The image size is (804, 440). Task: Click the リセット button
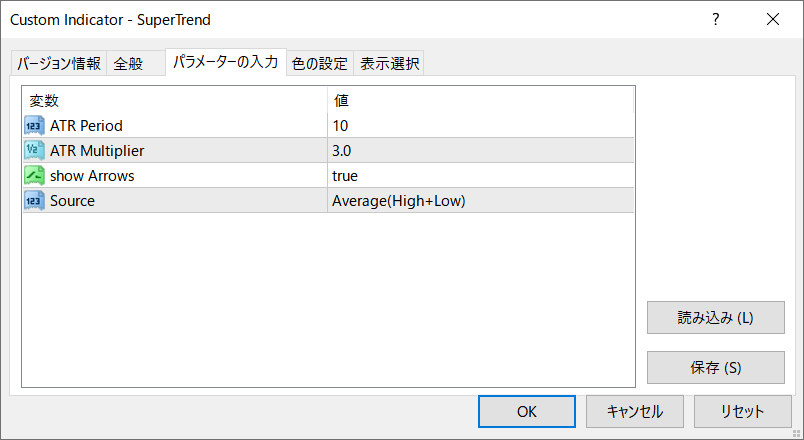tap(742, 411)
